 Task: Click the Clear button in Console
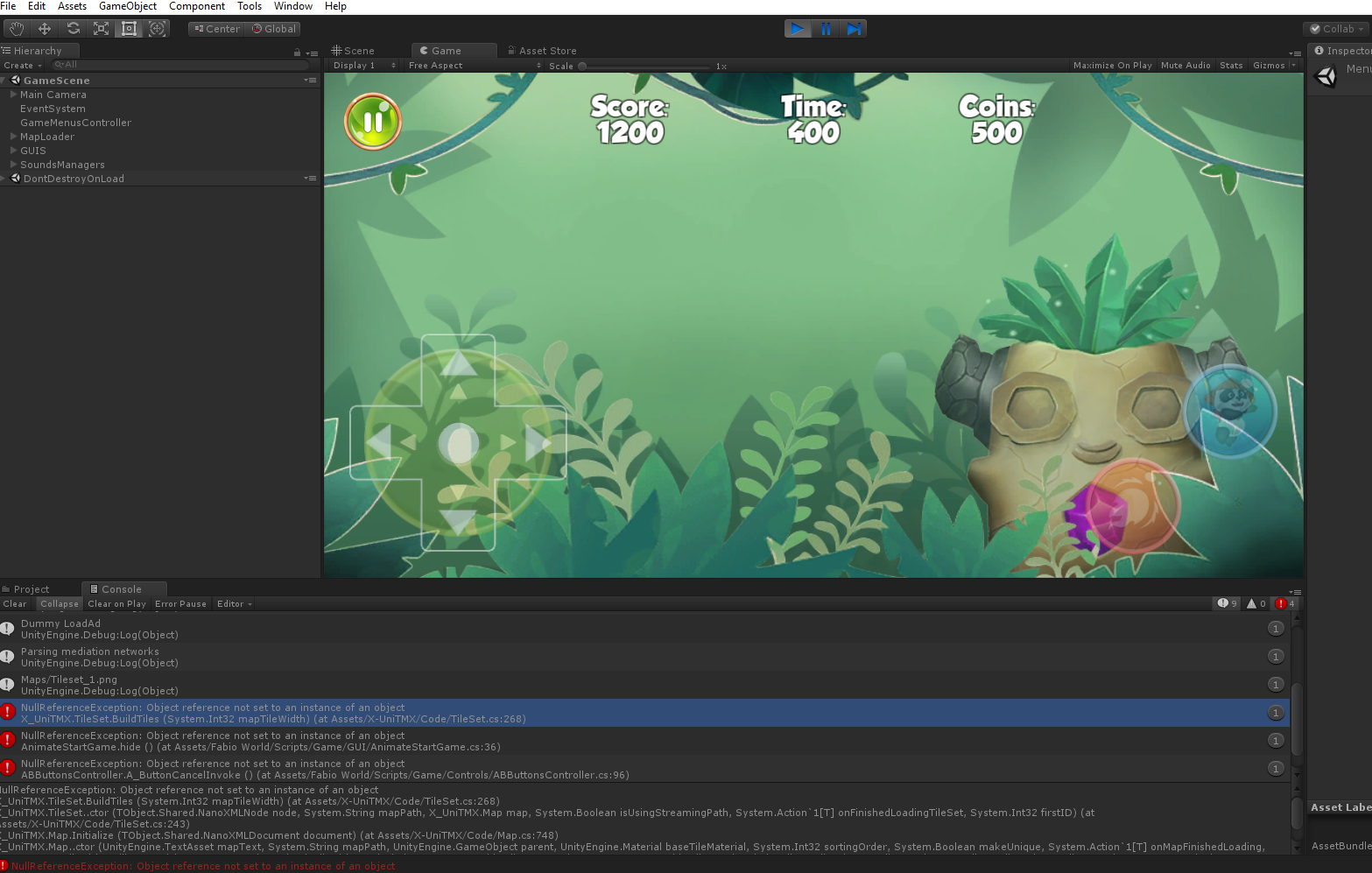coord(15,604)
